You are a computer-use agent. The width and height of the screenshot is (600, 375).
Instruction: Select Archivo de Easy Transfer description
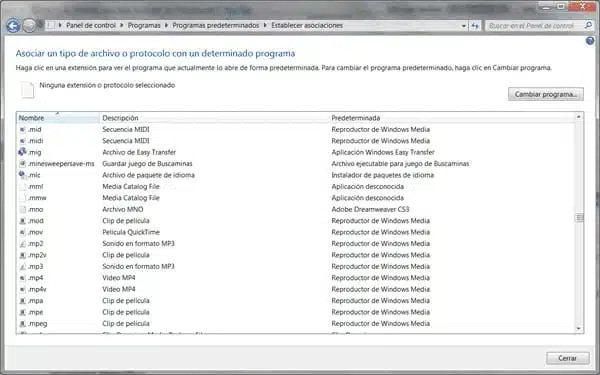coord(139,152)
